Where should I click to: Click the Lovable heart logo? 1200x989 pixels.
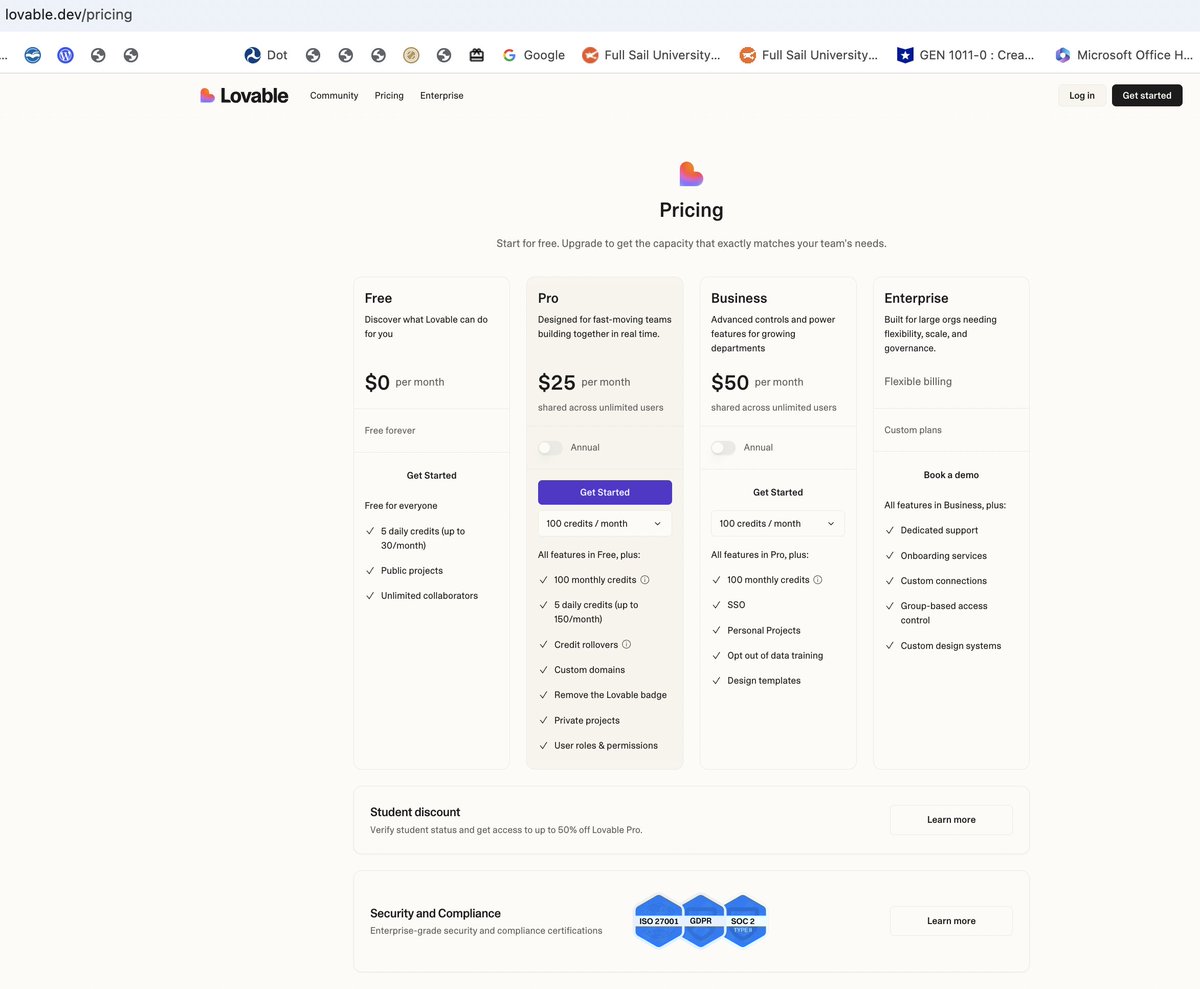pyautogui.click(x=208, y=95)
